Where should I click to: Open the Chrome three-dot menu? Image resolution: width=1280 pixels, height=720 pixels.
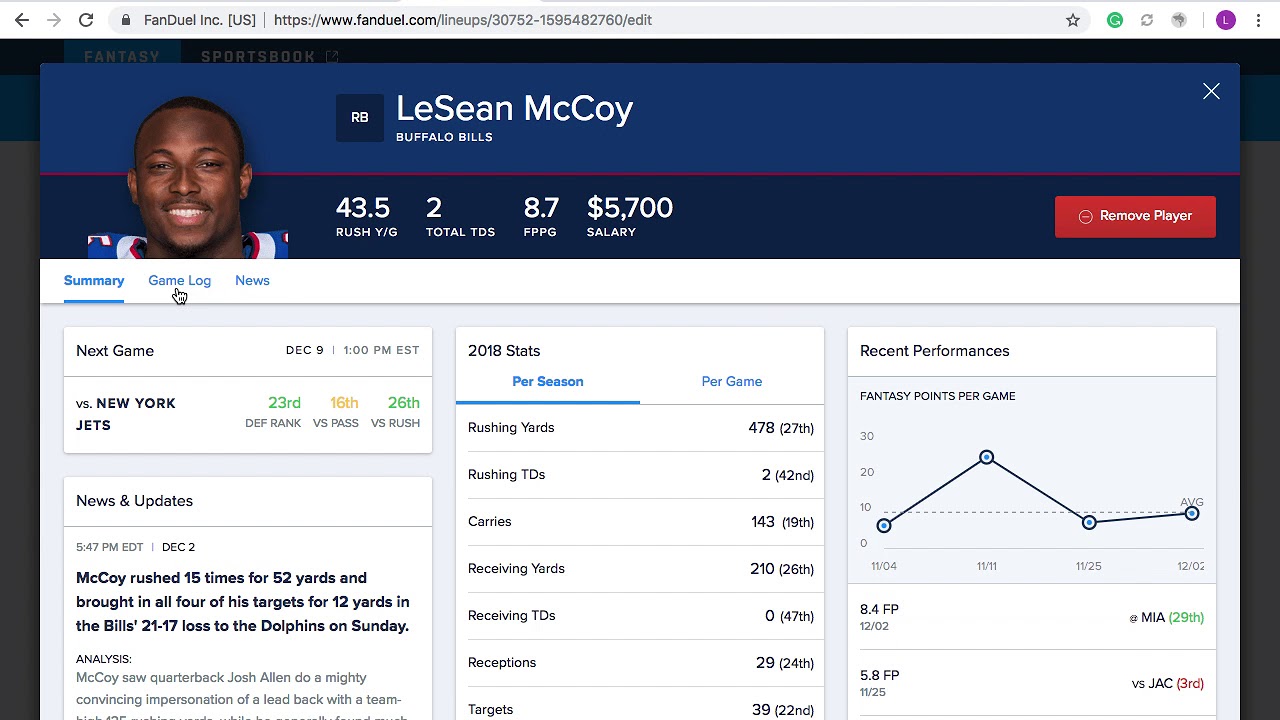click(x=1258, y=20)
